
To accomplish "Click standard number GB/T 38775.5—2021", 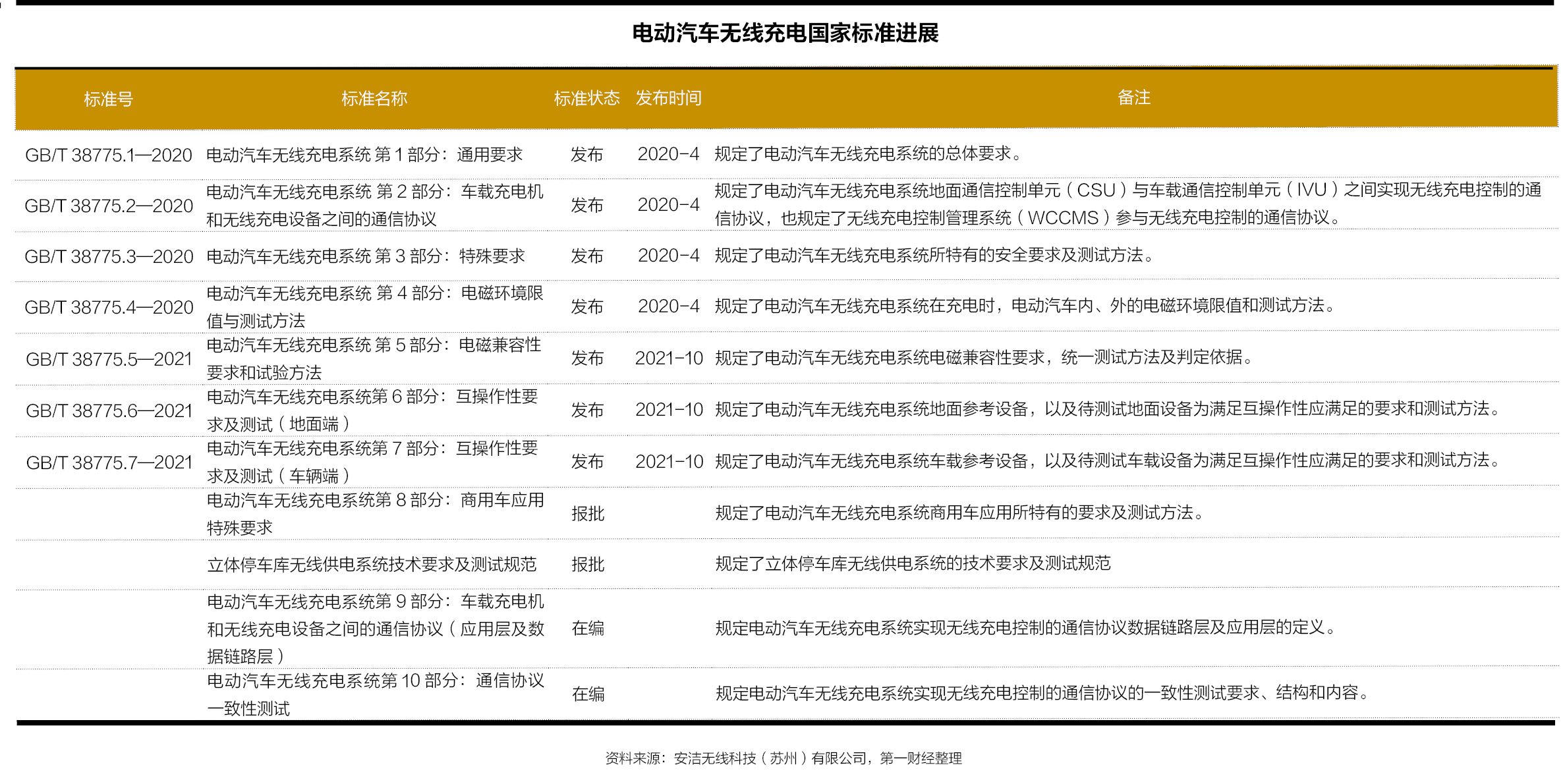I will [109, 359].
